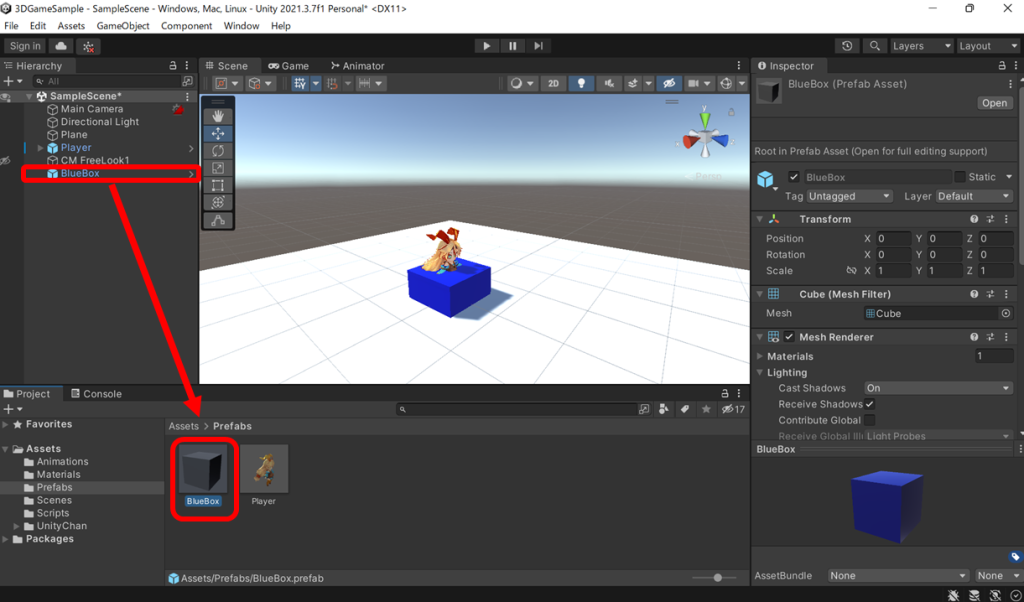
Task: Select the Player prefab thumbnail in the Project panel
Action: point(263,470)
